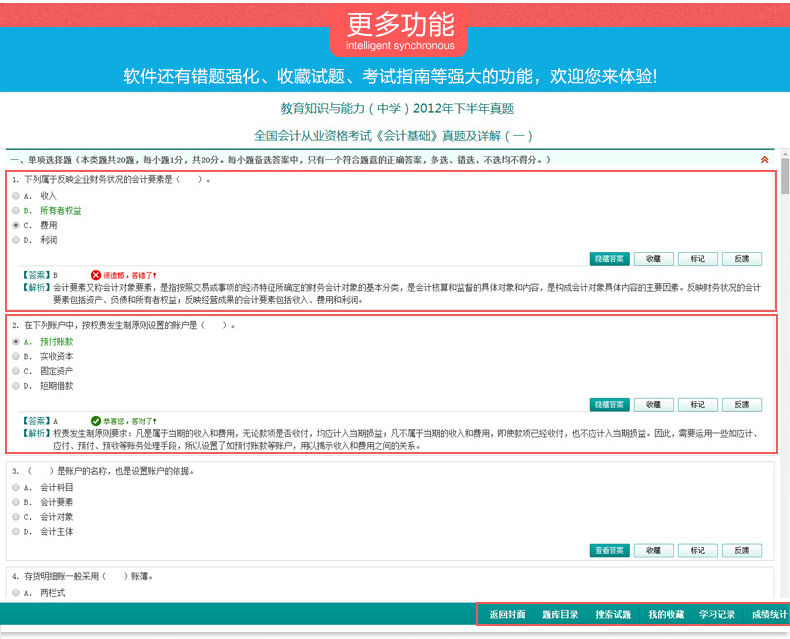Select option A 两栏式 for question 4
Viewport: 790px width, 639px height.
(x=15, y=593)
